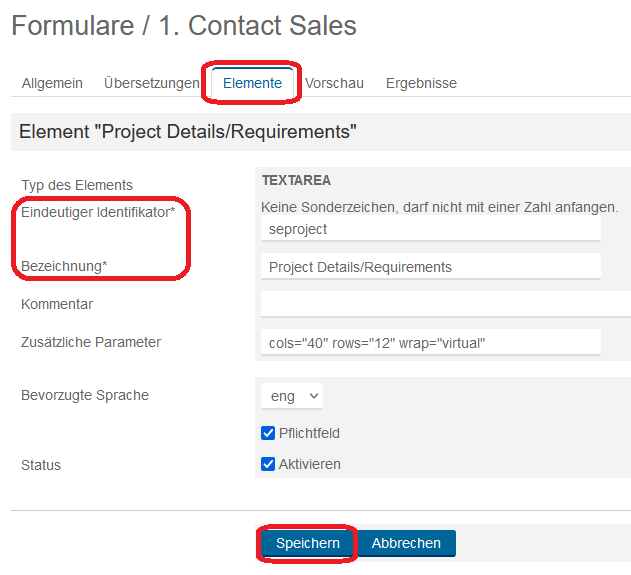Click the 'Bevorzugte Sprache' label text
The width and height of the screenshot is (631, 575).
pyautogui.click(x=85, y=395)
